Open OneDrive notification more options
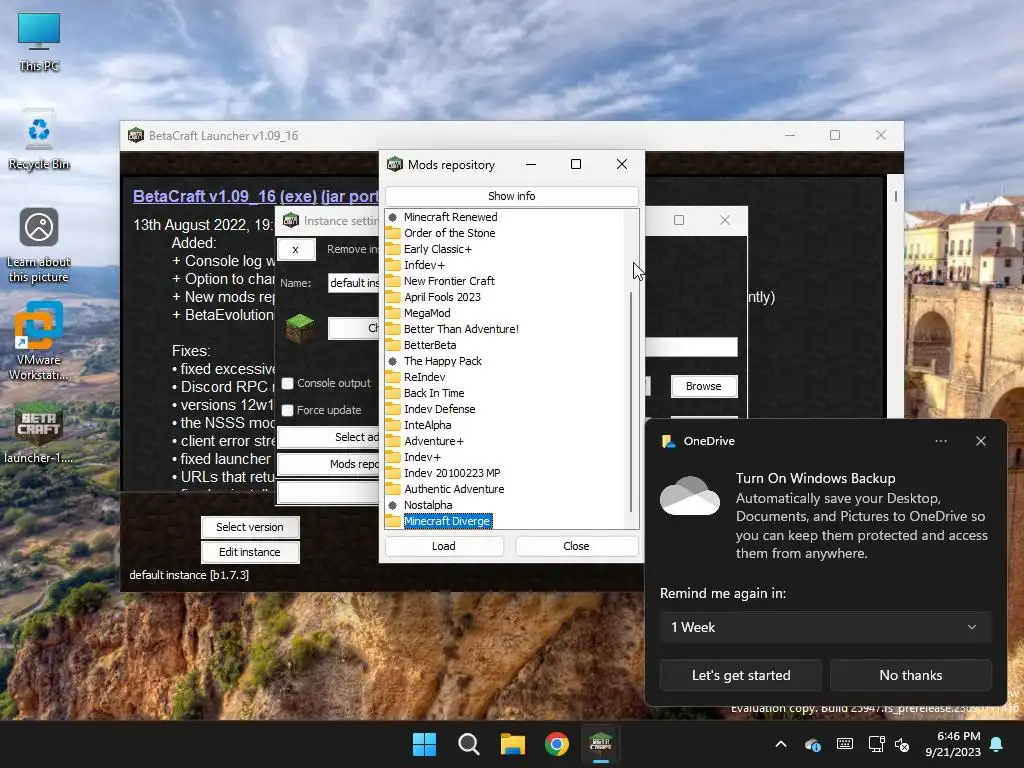The height and width of the screenshot is (768, 1024). click(x=940, y=441)
